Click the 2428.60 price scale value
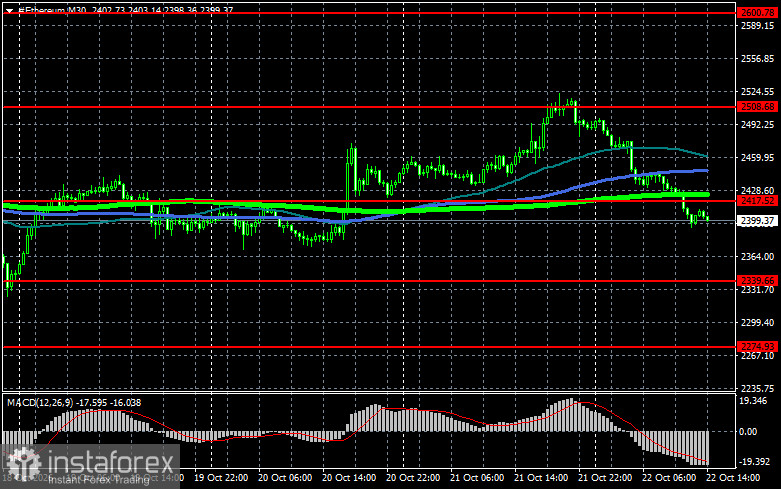Image resolution: width=781 pixels, height=489 pixels. click(x=757, y=191)
